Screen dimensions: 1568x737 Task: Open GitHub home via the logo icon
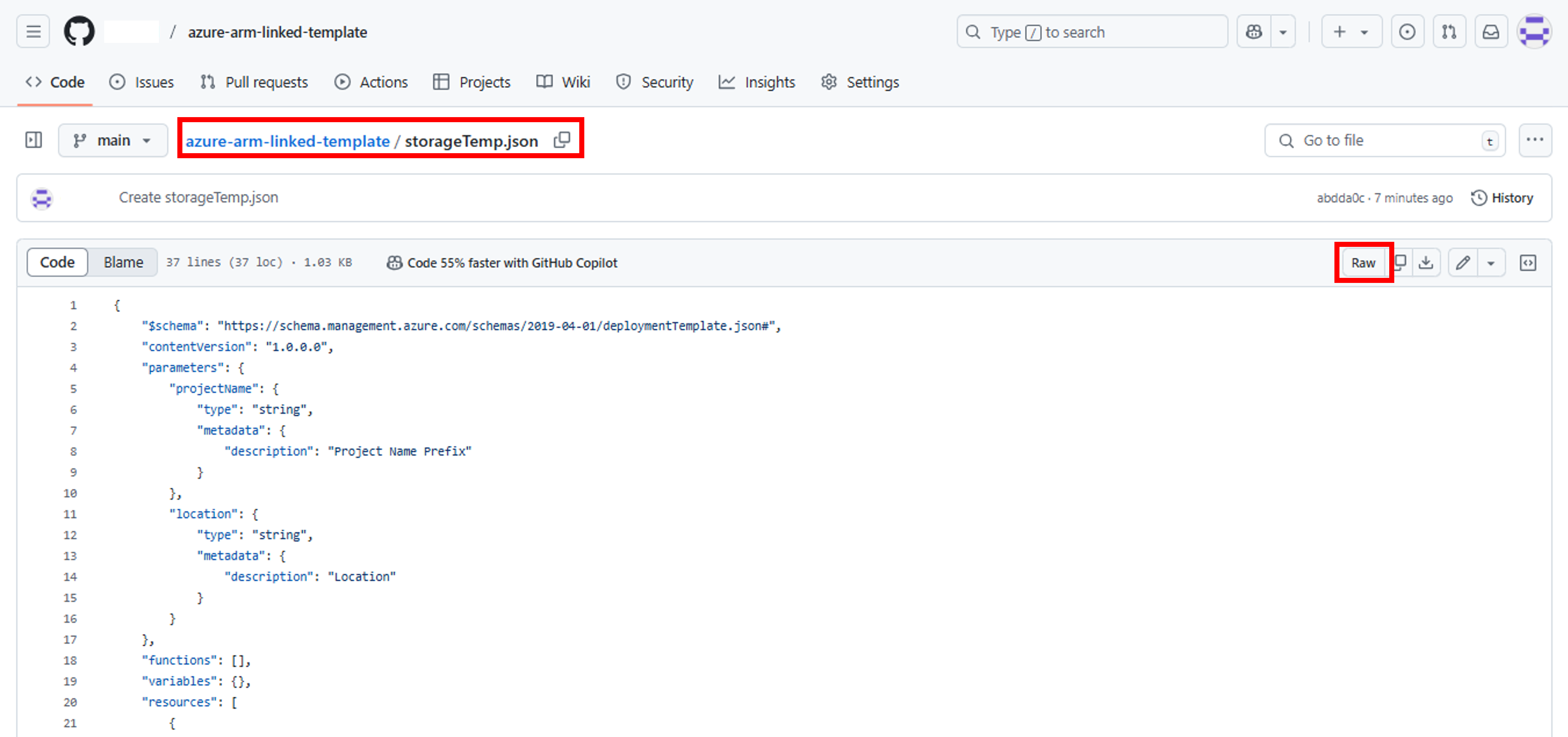[79, 32]
